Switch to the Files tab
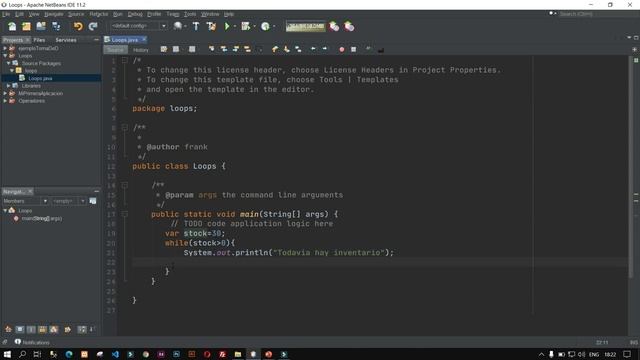This screenshot has width=640, height=360. pyautogui.click(x=39, y=40)
